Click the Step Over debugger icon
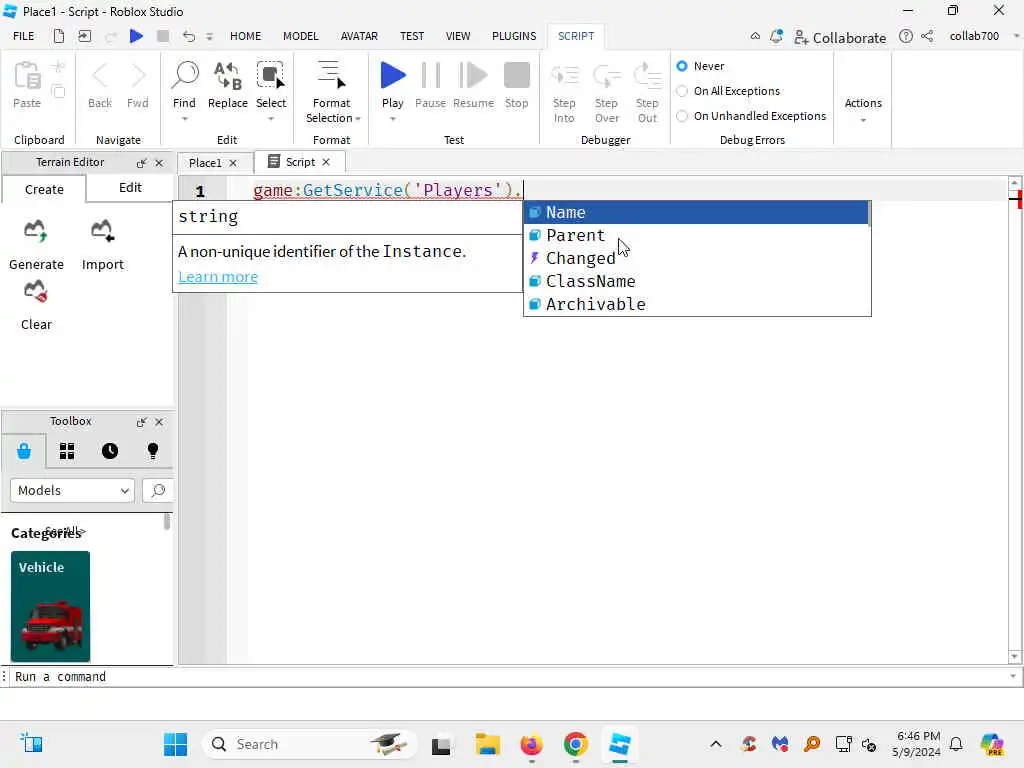Image resolution: width=1024 pixels, height=768 pixels. [x=606, y=76]
